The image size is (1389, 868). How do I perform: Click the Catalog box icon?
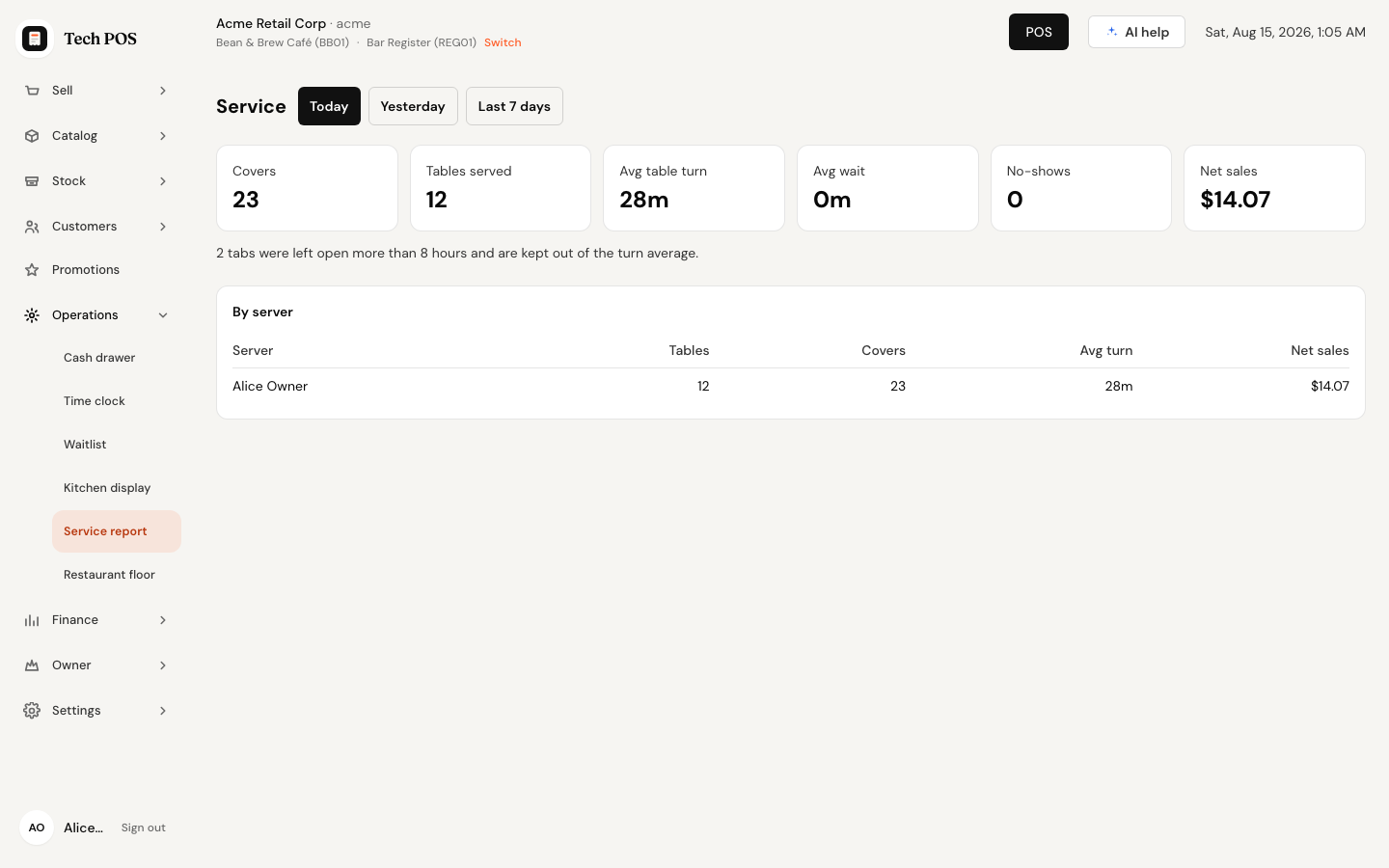pyautogui.click(x=32, y=136)
